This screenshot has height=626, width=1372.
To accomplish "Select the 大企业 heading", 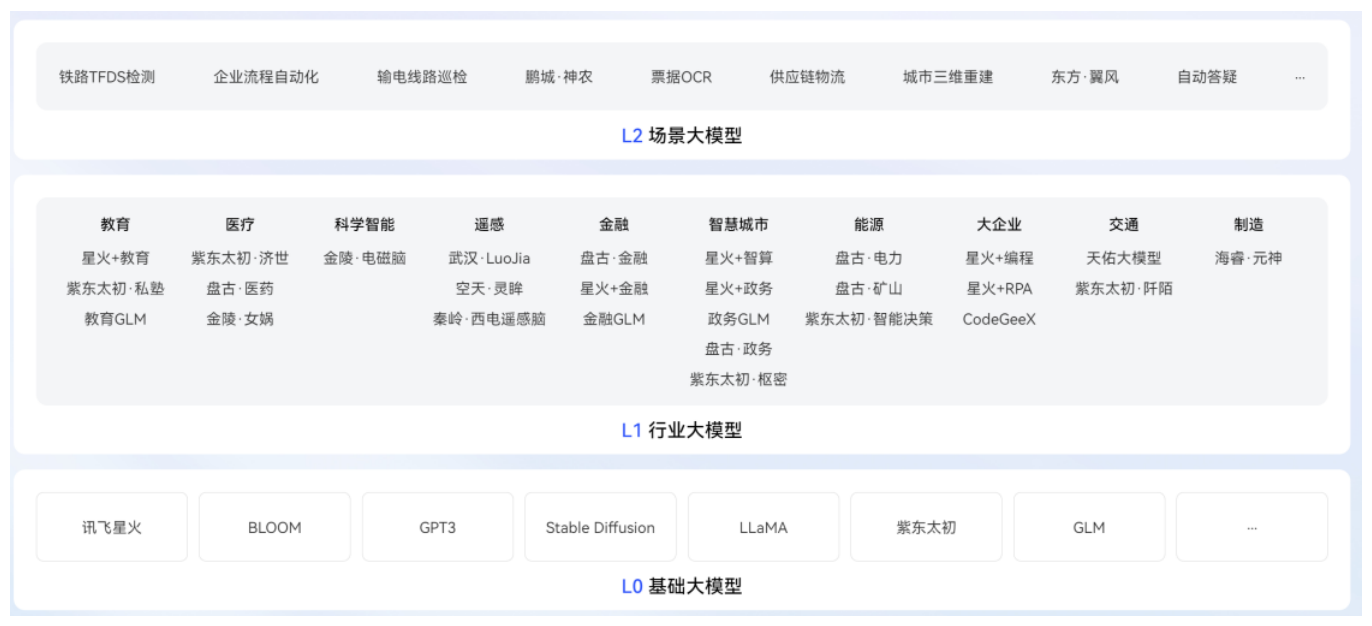I will [x=999, y=225].
